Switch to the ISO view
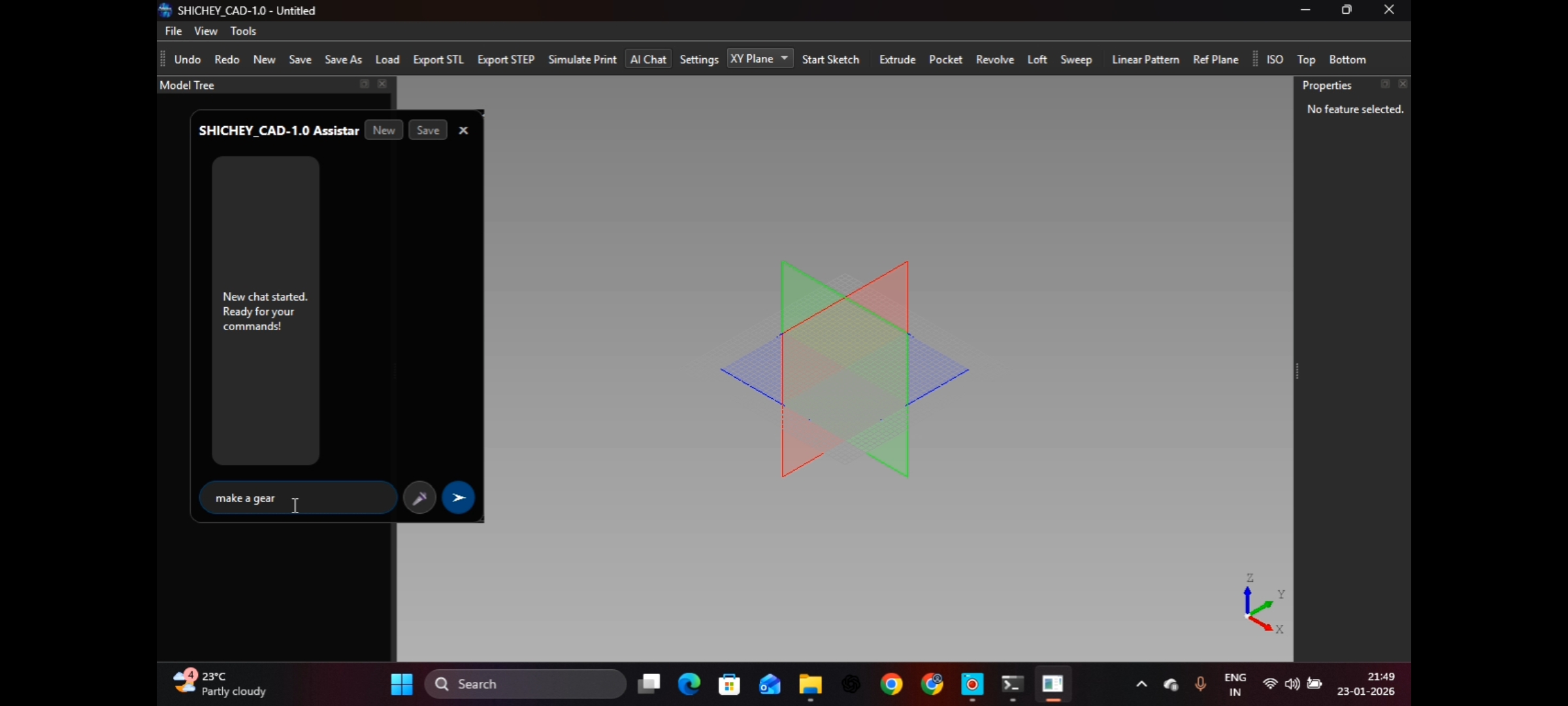 [x=1275, y=59]
